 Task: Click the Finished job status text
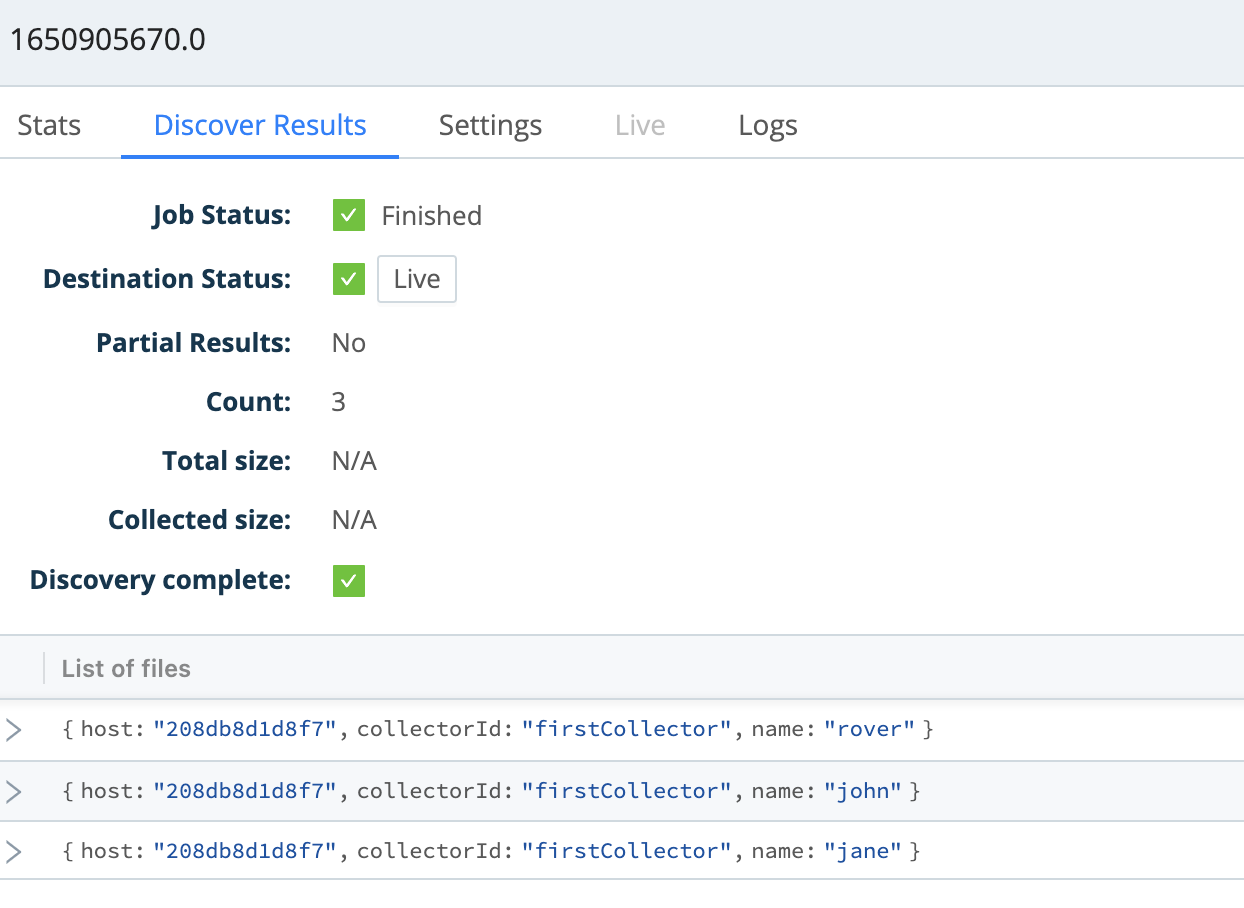pos(431,216)
